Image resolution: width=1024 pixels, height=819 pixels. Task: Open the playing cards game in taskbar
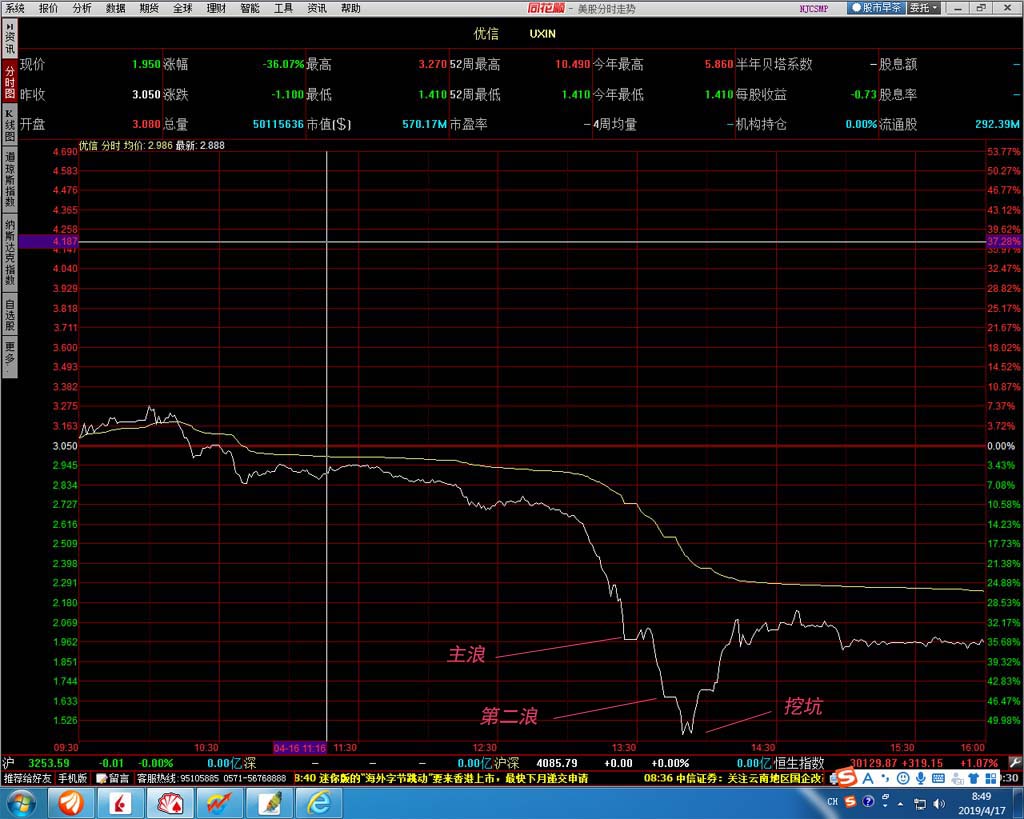click(x=170, y=803)
